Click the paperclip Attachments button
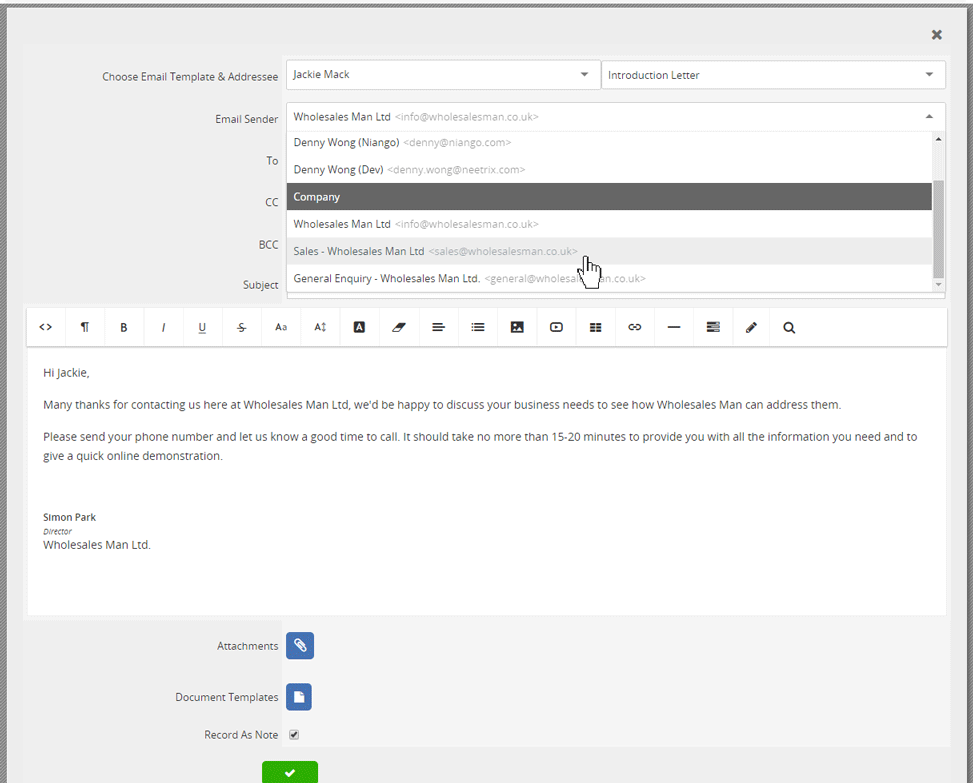Viewport: 973px width, 783px height. point(300,646)
